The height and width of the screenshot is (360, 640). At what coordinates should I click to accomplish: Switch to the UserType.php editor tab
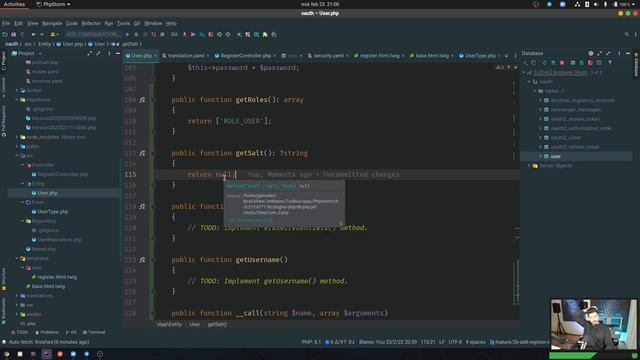pyautogui.click(x=480, y=56)
